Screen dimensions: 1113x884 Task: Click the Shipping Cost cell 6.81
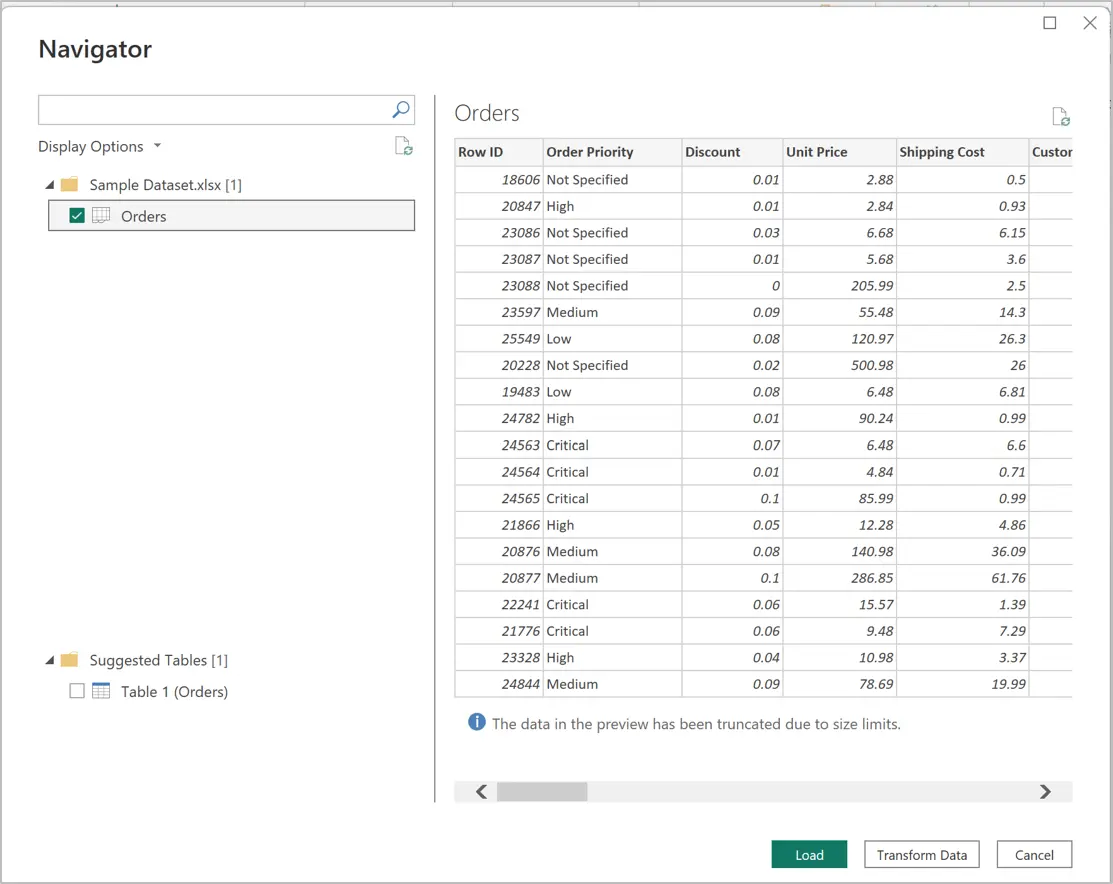963,392
